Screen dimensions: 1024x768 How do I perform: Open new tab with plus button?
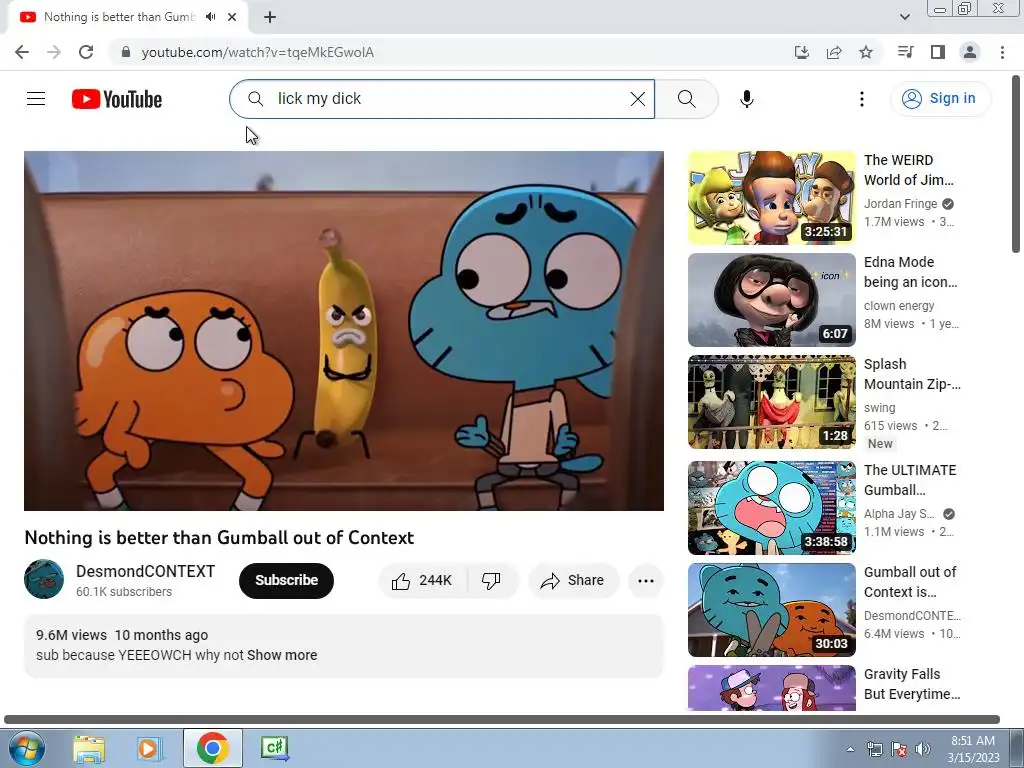(x=270, y=17)
